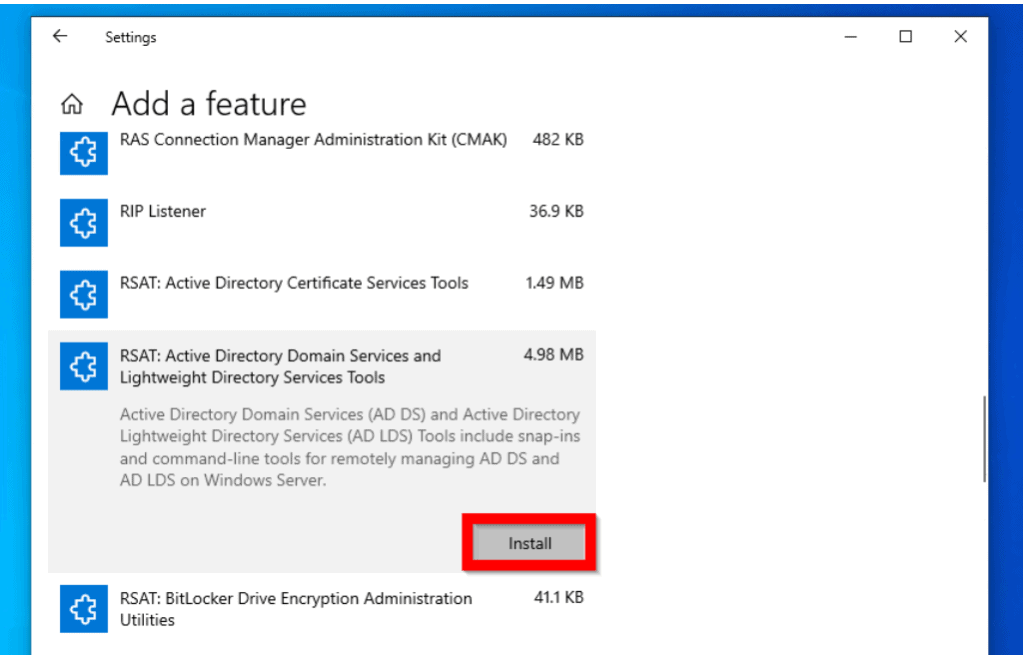Click the AD DS description paragraph
The image size is (1024, 655).
[350, 447]
